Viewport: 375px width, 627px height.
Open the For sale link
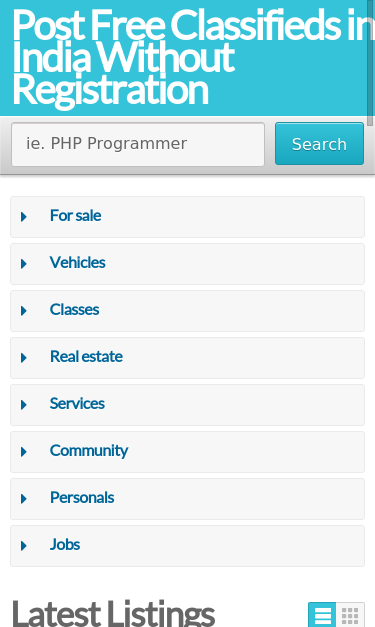(x=76, y=216)
